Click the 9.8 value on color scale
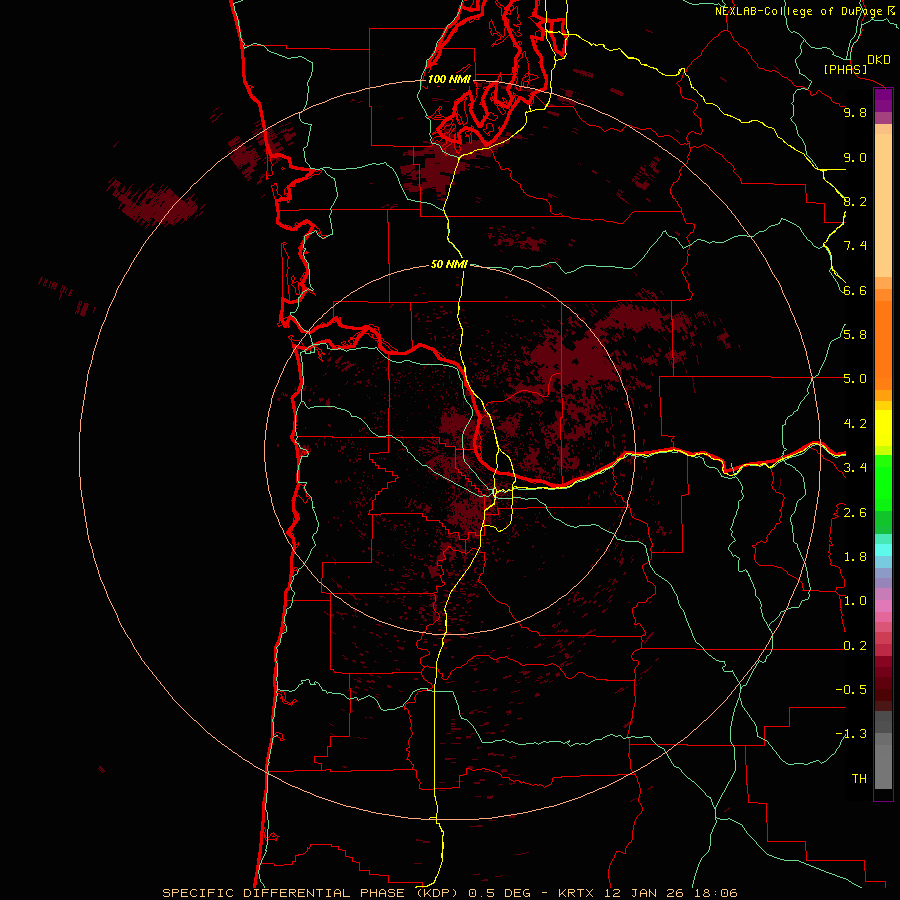The width and height of the screenshot is (900, 900). (855, 112)
